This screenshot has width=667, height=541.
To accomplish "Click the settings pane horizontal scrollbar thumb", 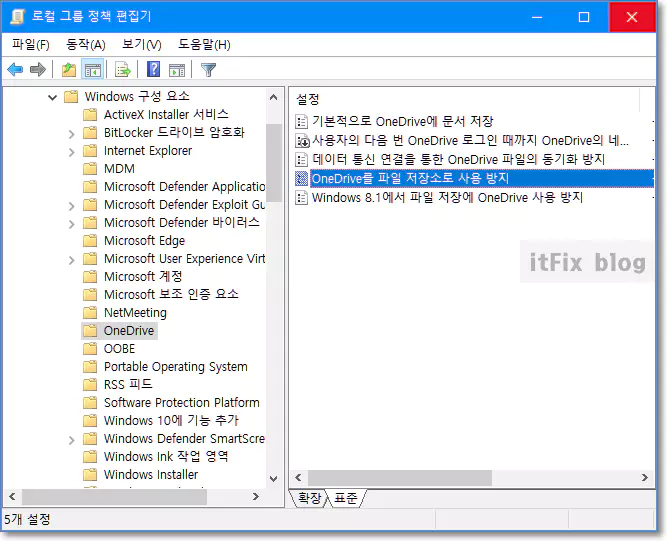I will tap(400, 478).
